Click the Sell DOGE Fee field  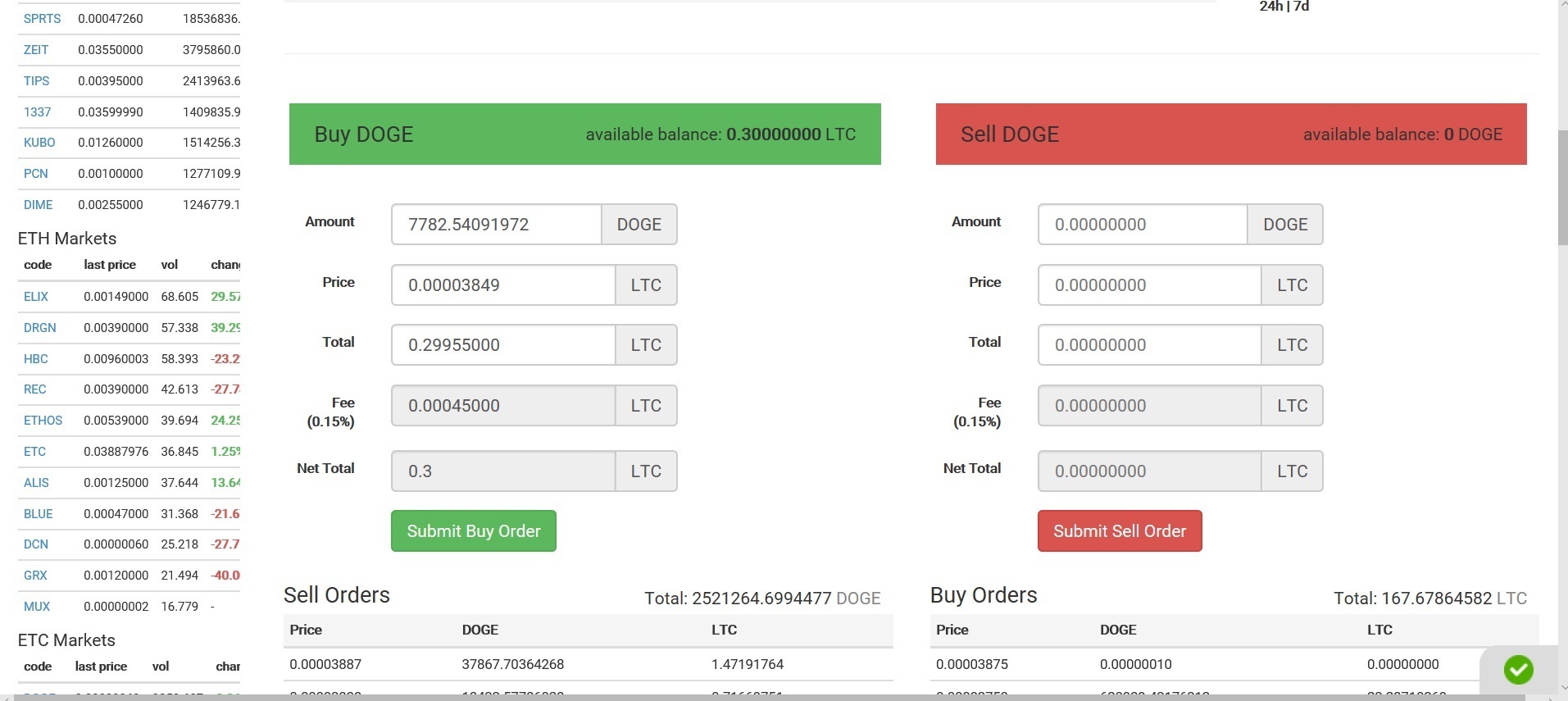pos(1149,405)
